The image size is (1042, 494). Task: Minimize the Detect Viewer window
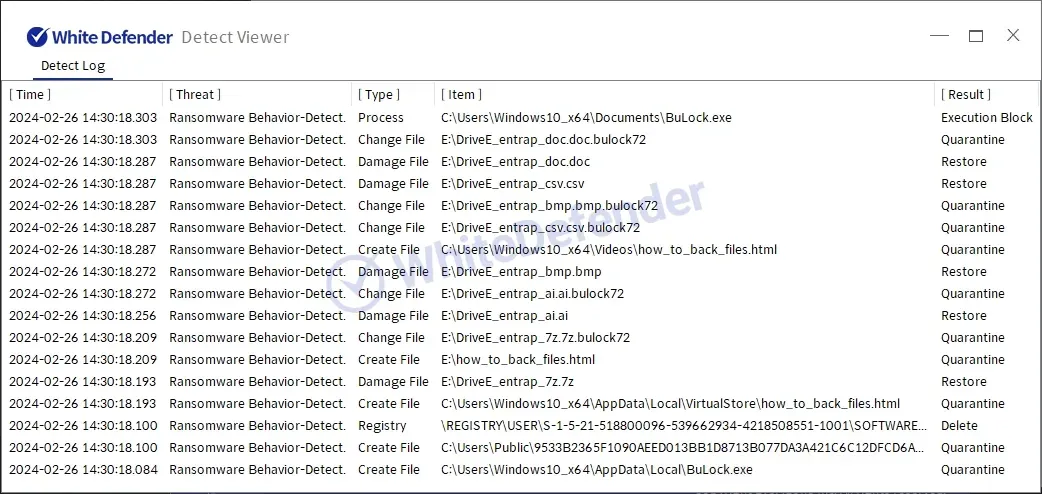(x=939, y=36)
